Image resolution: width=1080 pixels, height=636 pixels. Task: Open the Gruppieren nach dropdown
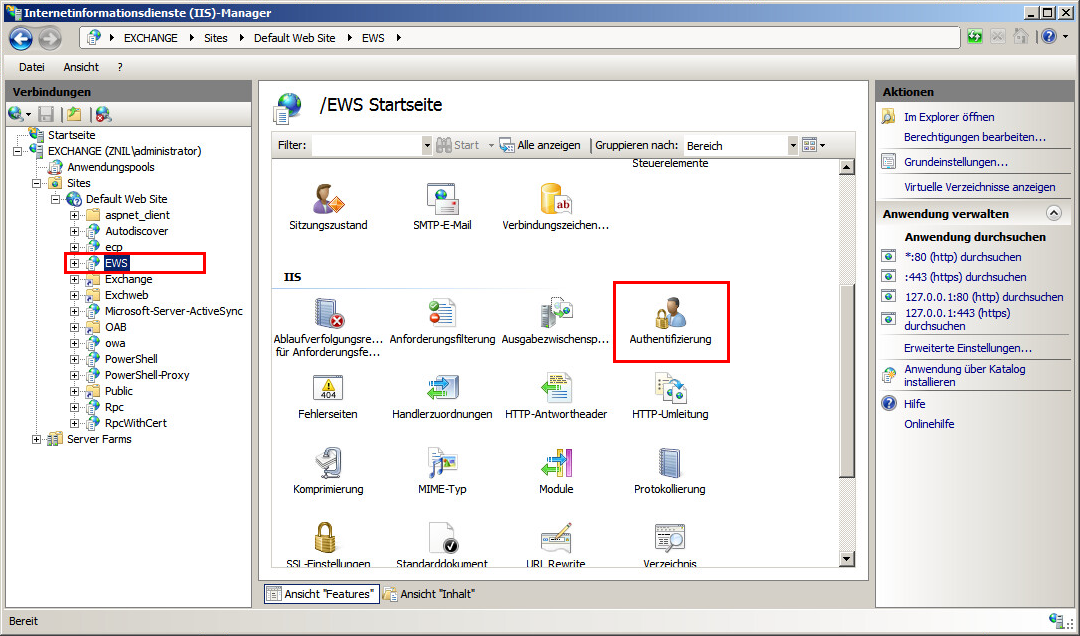[x=793, y=145]
